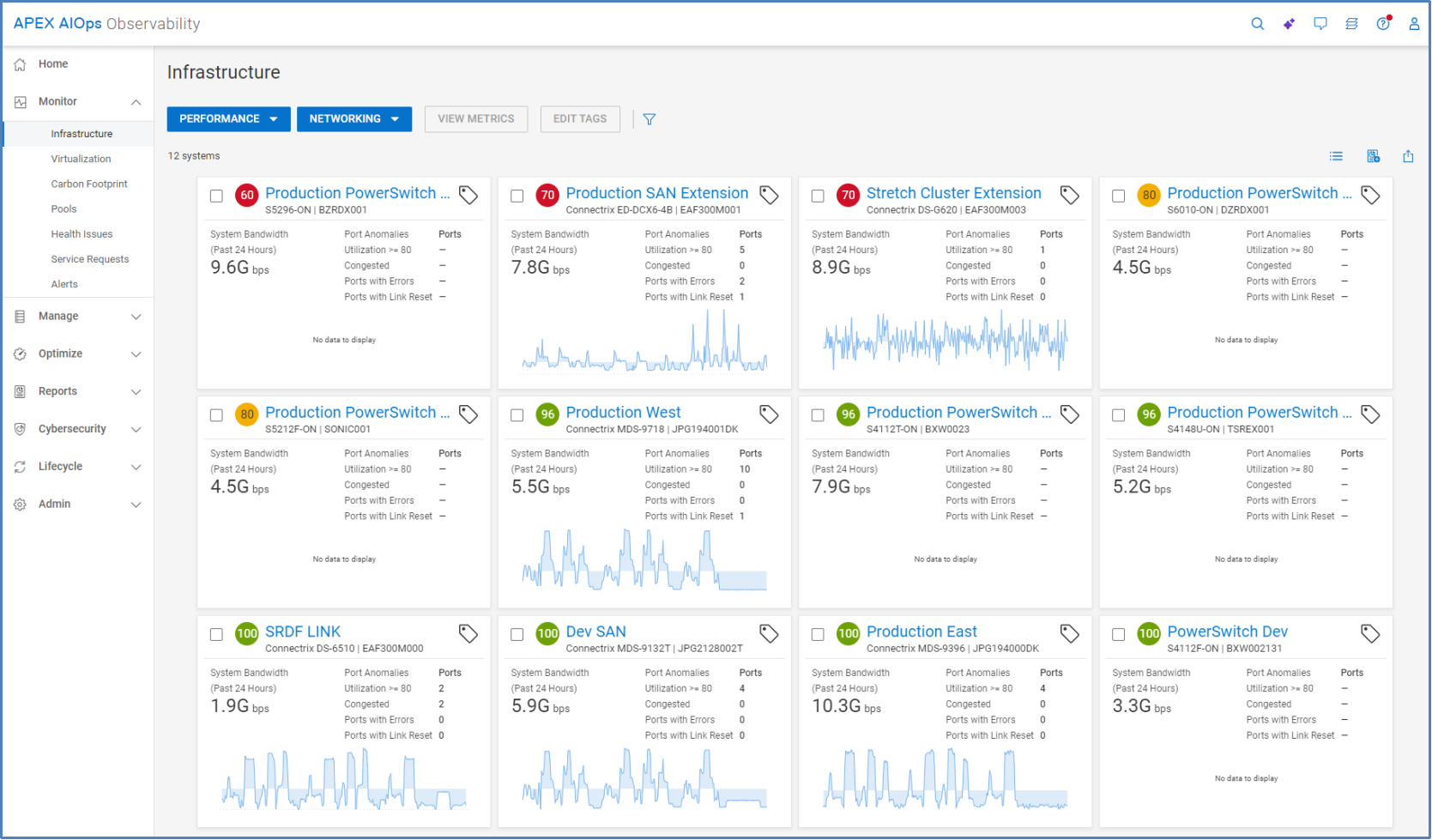The width and height of the screenshot is (1432, 840).
Task: Collapse the Monitor section chevron
Action: [136, 102]
